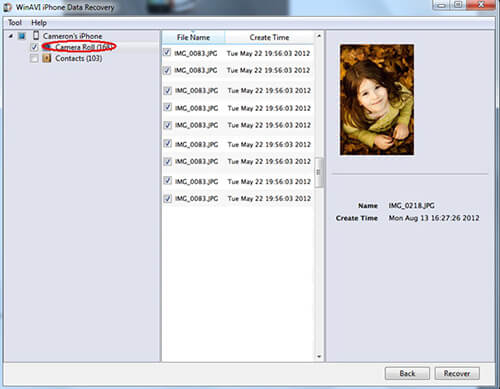Click the file list scroll down arrow
500x389 pixels.
coord(319,356)
